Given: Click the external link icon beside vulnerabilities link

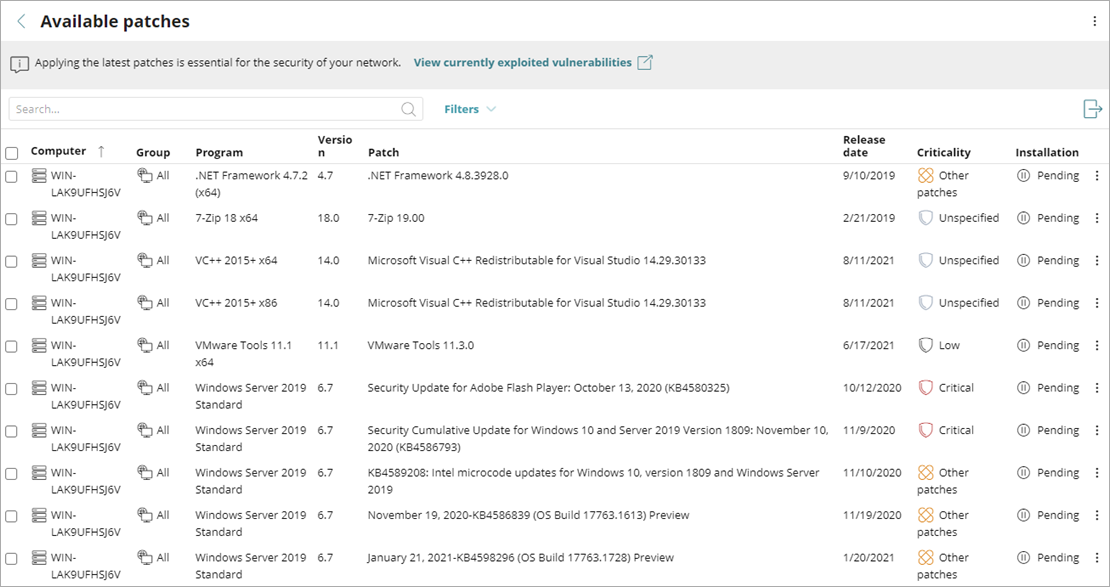Looking at the screenshot, I should pyautogui.click(x=644, y=61).
